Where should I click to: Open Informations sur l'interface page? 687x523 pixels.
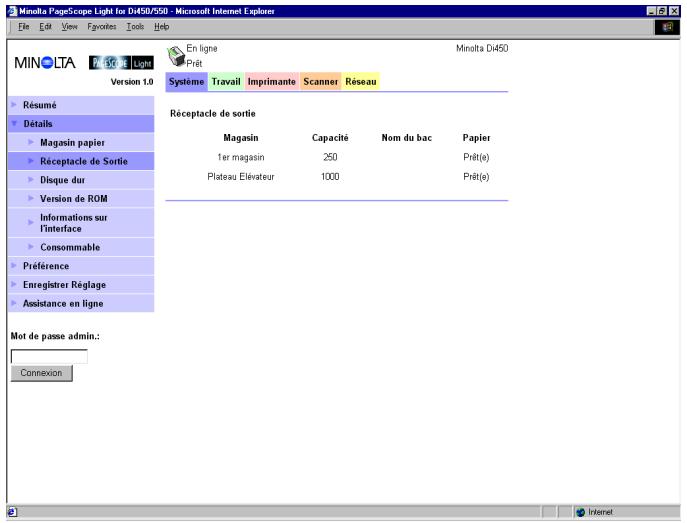tap(74, 223)
